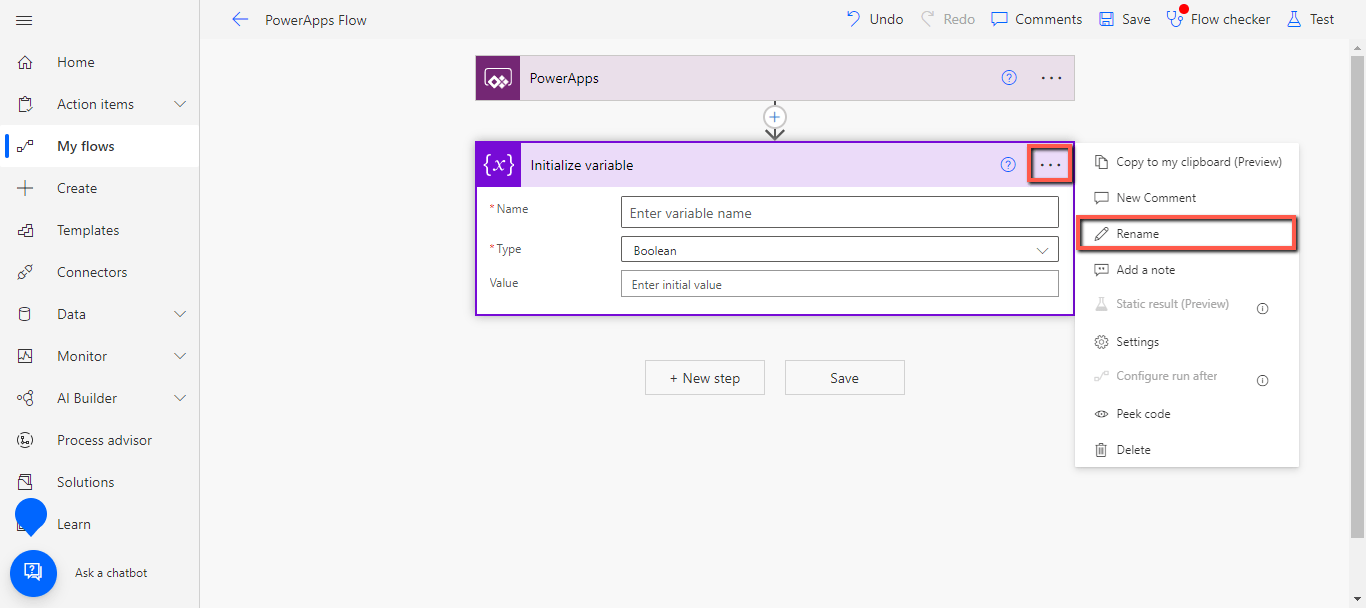Select Peek code menu item
The width and height of the screenshot is (1366, 608).
pyautogui.click(x=1187, y=414)
